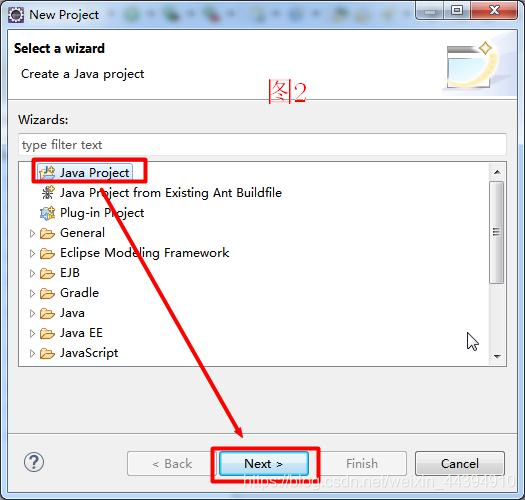
Task: Click the Gradle folder icon
Action: [x=47, y=294]
